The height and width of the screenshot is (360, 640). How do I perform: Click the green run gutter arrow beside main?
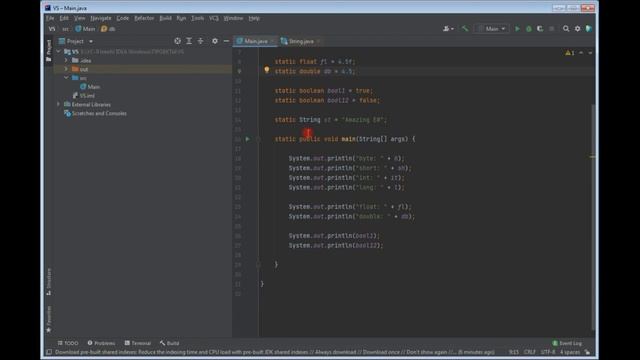247,139
